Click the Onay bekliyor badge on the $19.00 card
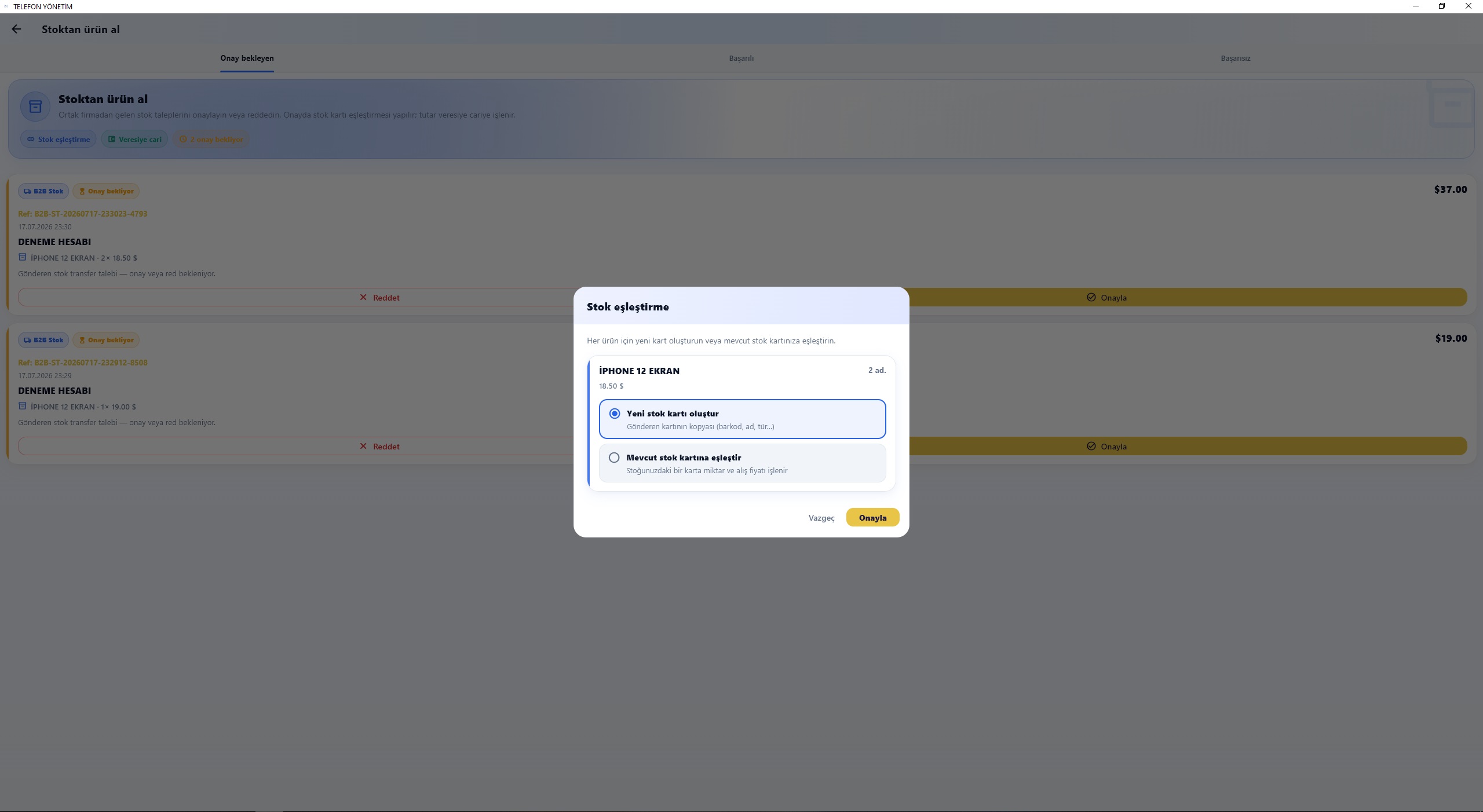The image size is (1483, 812). [x=106, y=340]
